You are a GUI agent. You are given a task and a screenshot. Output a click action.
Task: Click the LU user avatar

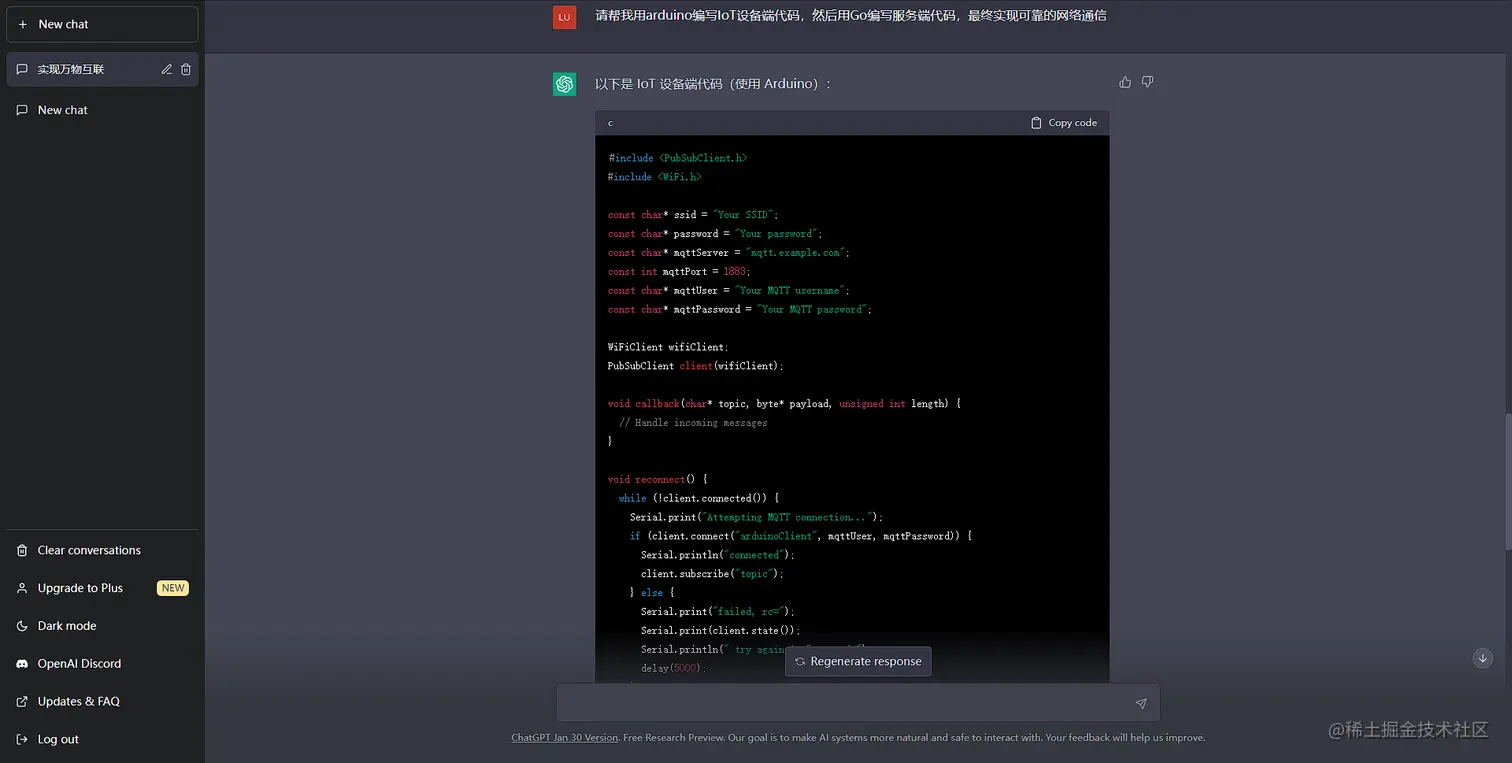click(x=565, y=17)
